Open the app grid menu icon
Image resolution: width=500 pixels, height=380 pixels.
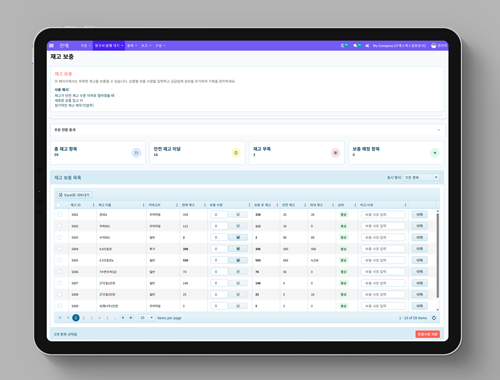click(x=51, y=46)
